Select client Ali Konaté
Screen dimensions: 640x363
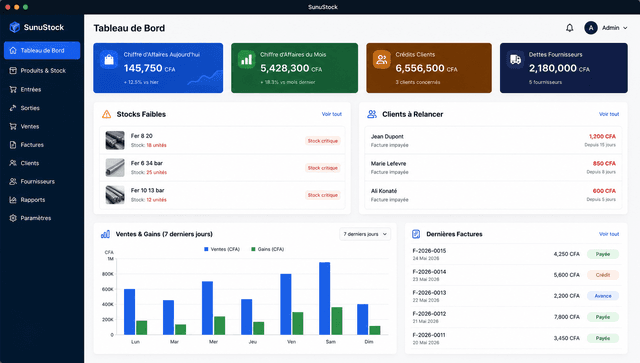(493, 195)
